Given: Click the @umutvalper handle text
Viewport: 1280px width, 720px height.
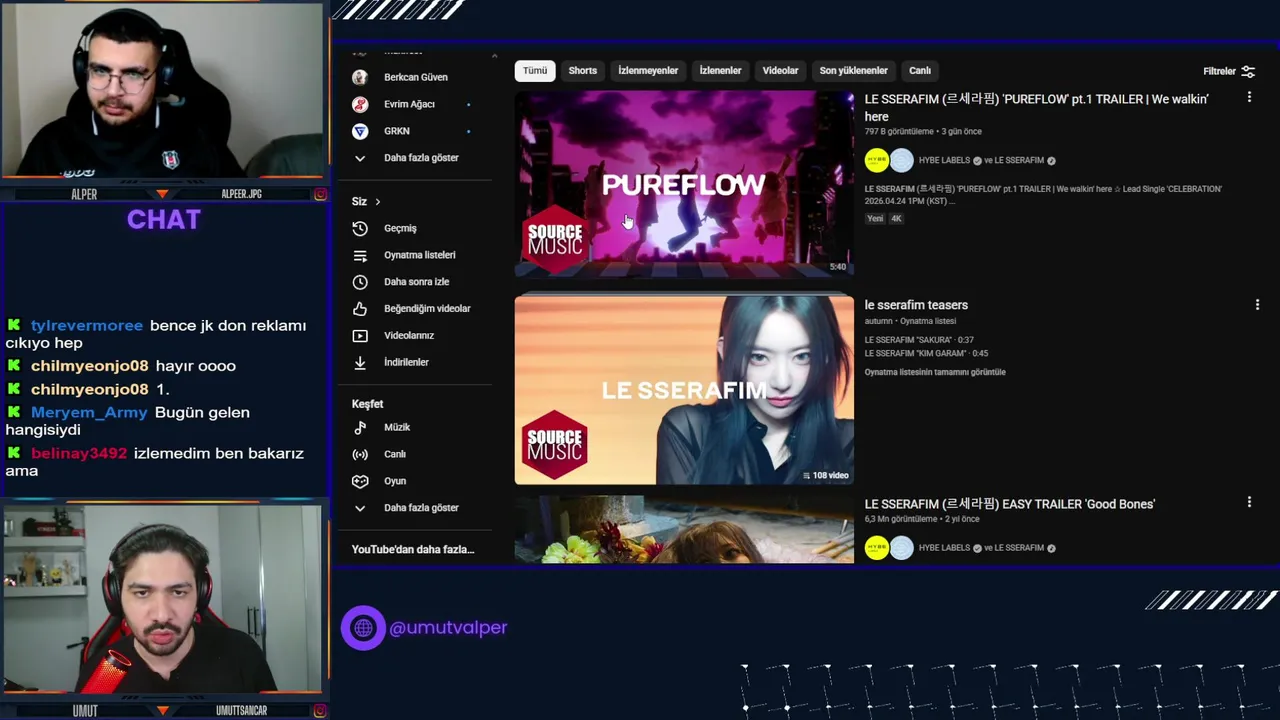Looking at the screenshot, I should pyautogui.click(x=448, y=628).
